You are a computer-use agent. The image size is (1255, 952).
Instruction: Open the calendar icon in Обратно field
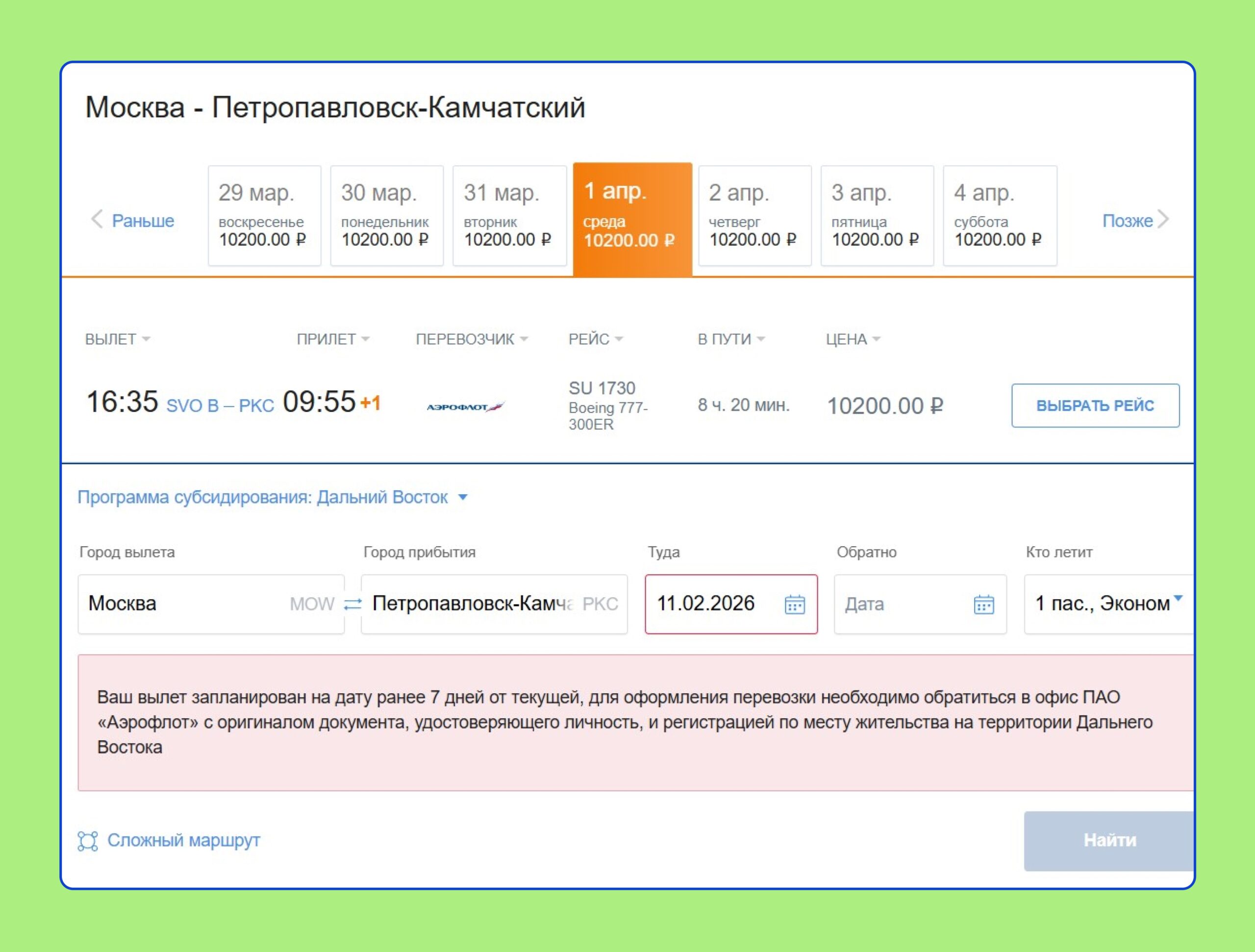(x=983, y=604)
